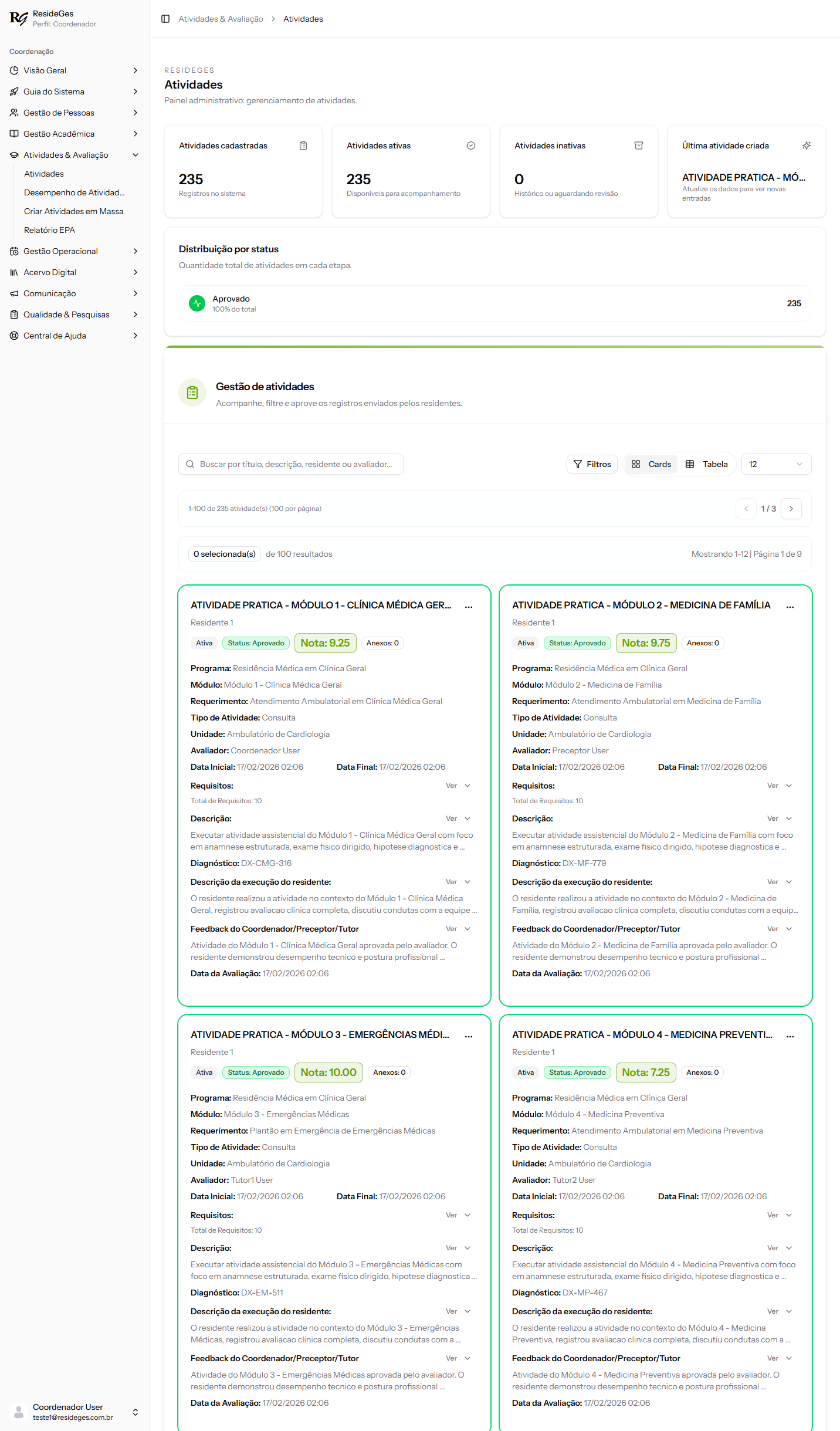Switch to Tabela view
This screenshot has height=1431, width=840.
click(x=707, y=464)
